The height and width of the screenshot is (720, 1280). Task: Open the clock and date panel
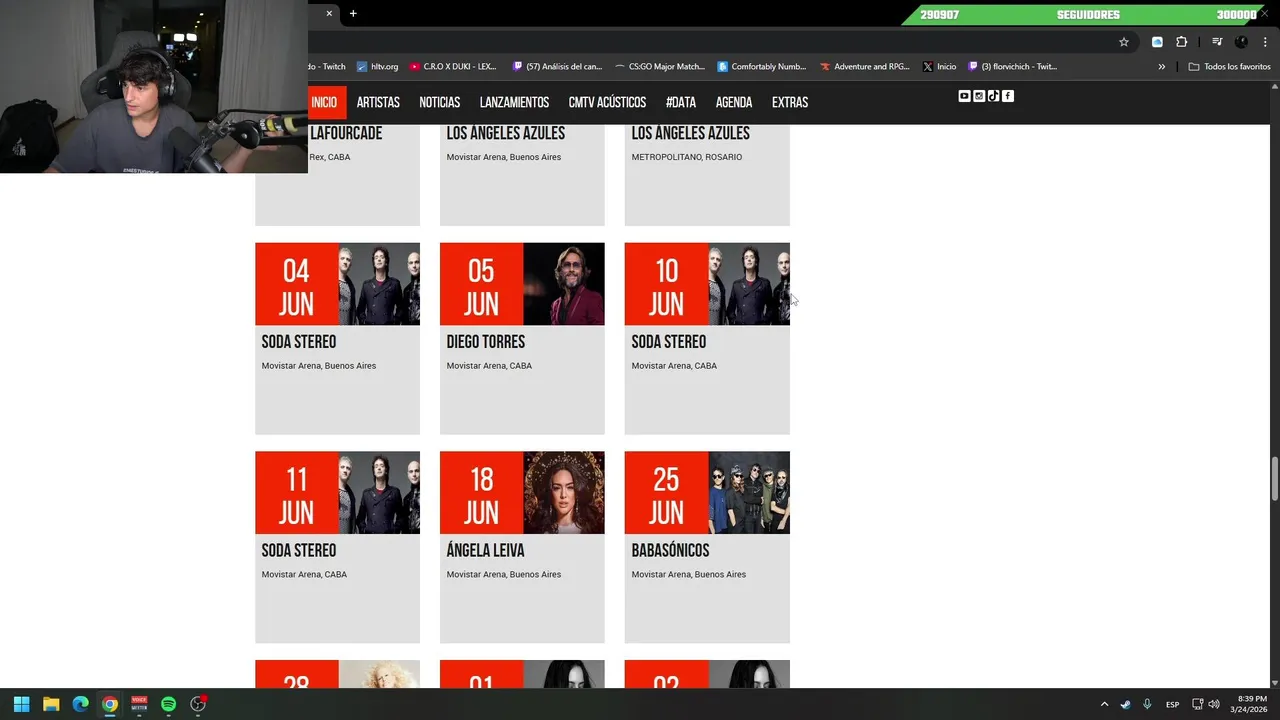tap(1249, 704)
